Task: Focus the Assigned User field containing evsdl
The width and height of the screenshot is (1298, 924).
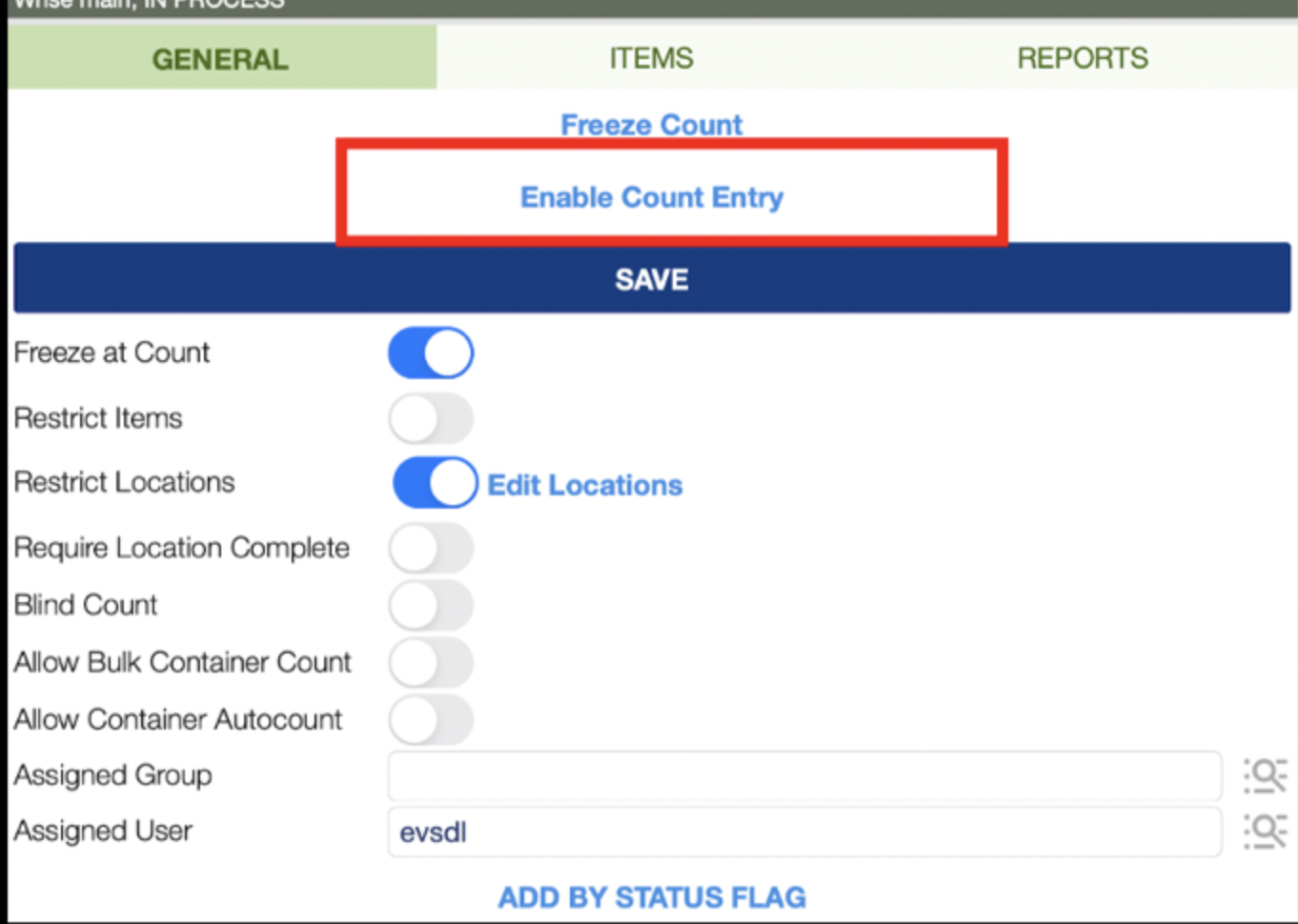Action: (804, 832)
